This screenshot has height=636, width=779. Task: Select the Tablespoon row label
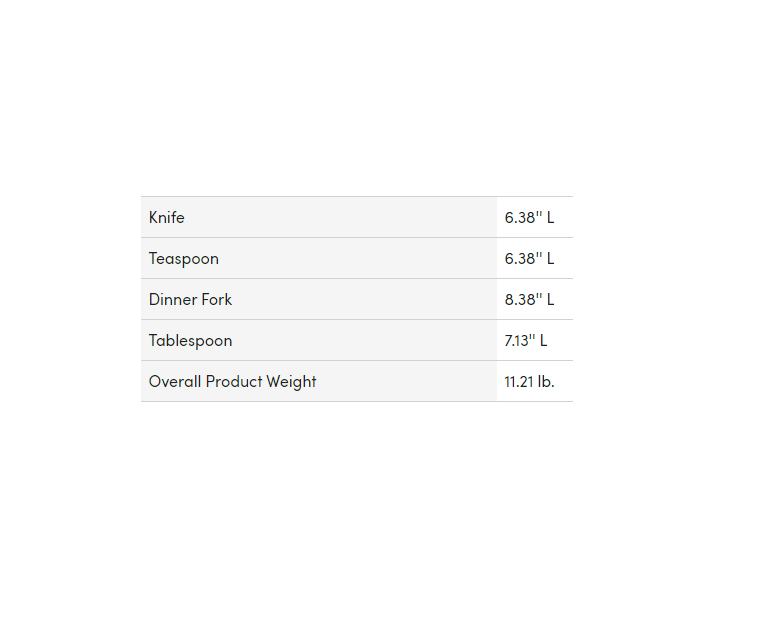tap(190, 341)
